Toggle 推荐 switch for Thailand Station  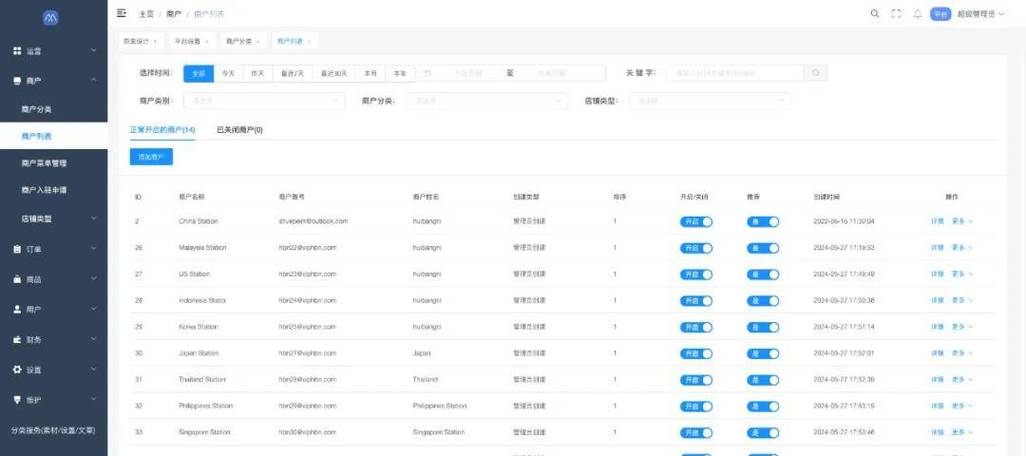tap(763, 380)
